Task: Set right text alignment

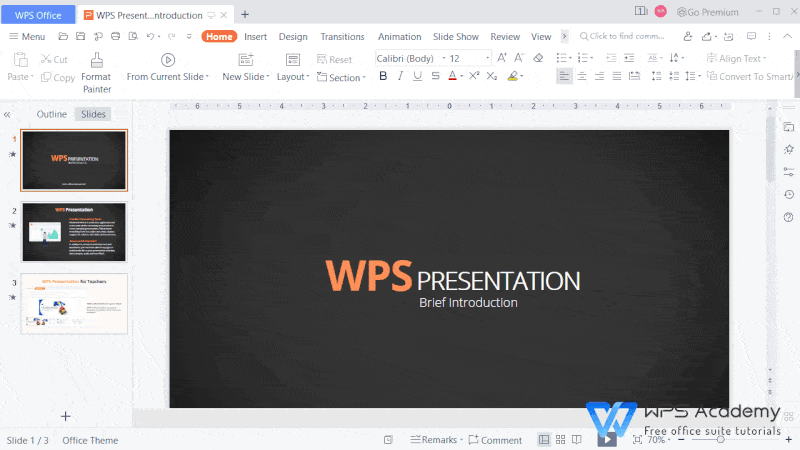Action: [599, 76]
